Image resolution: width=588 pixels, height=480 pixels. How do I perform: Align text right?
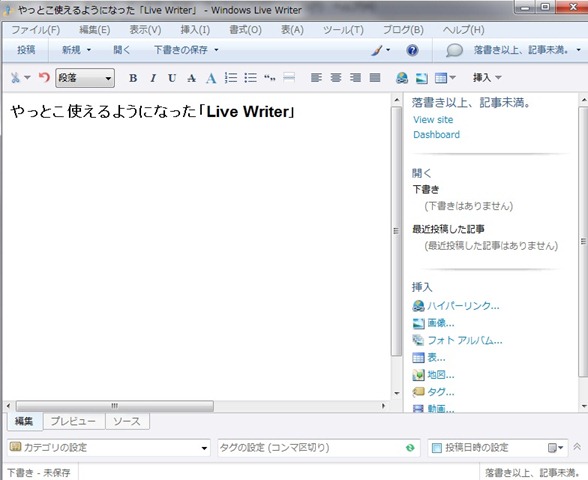tap(355, 78)
